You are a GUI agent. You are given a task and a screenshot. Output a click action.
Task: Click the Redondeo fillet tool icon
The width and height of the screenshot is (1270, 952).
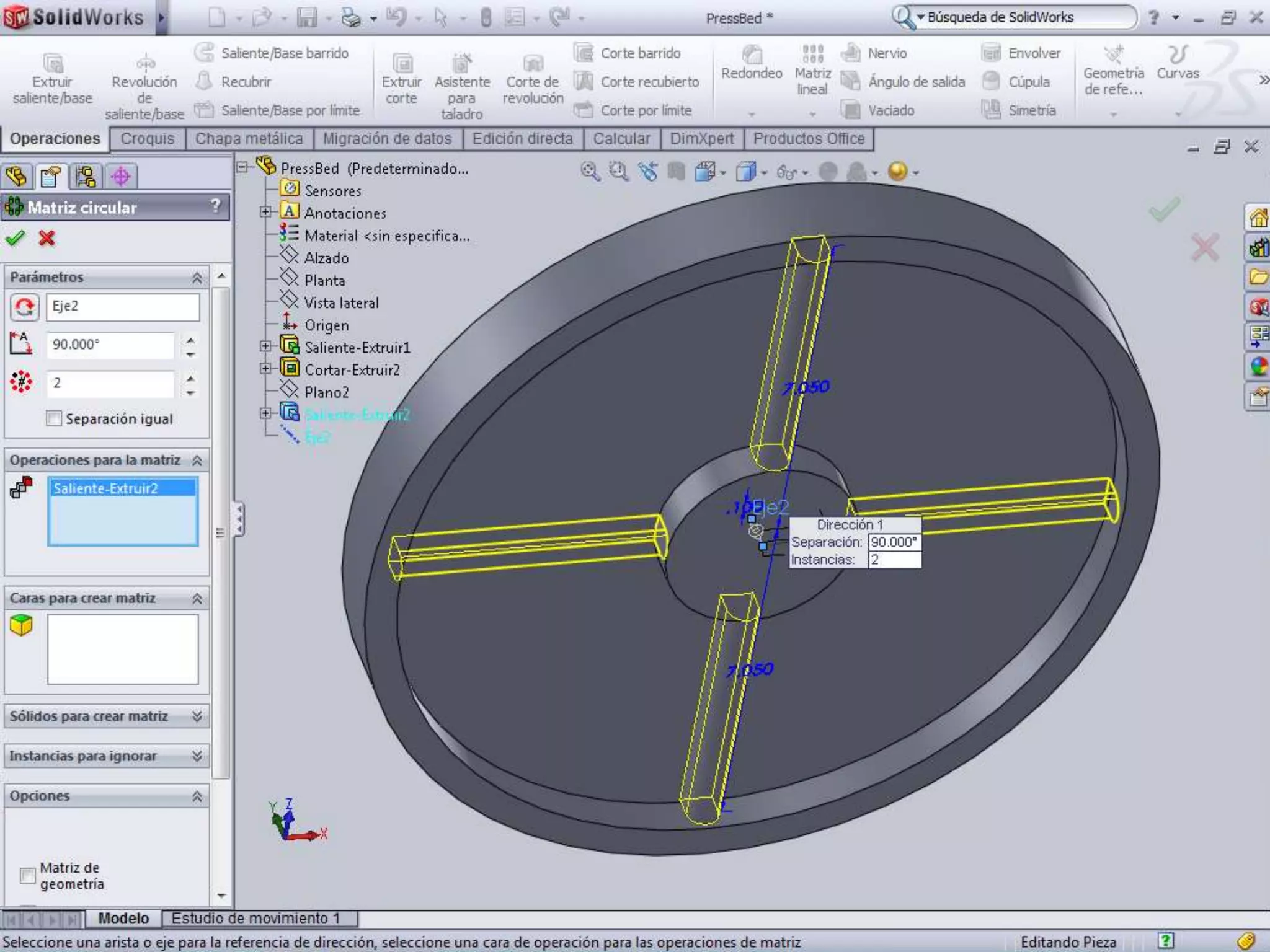click(752, 56)
